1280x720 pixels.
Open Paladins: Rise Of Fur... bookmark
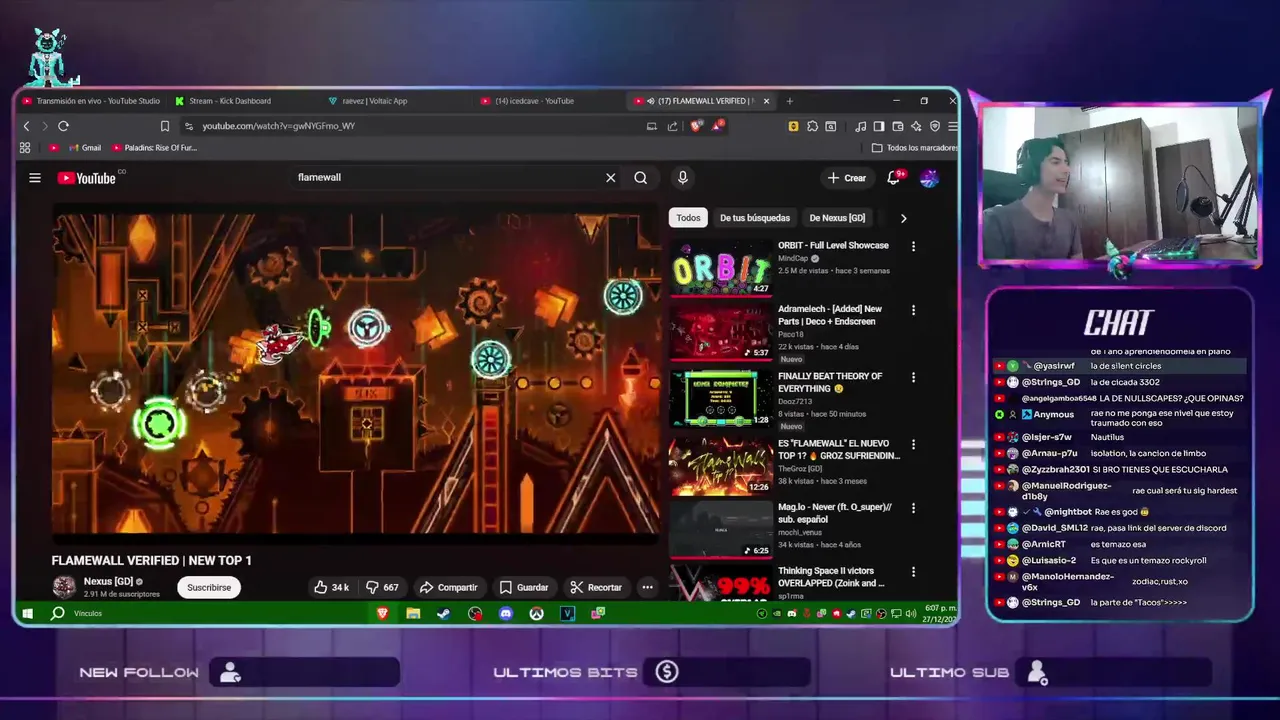(x=155, y=148)
